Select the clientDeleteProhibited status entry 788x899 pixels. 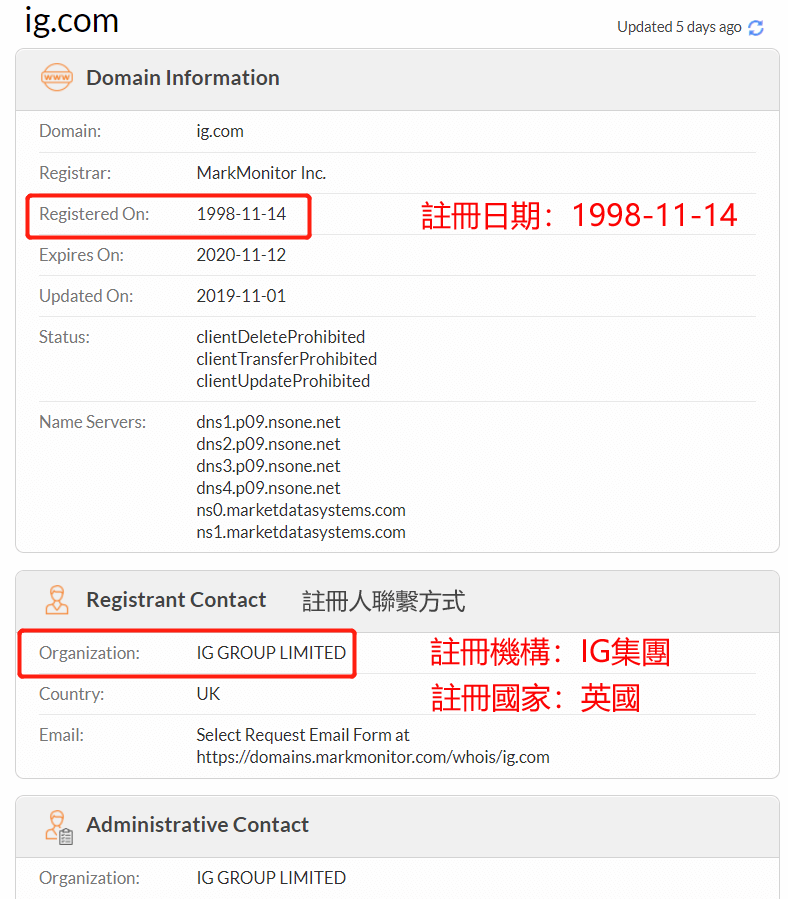tap(280, 337)
